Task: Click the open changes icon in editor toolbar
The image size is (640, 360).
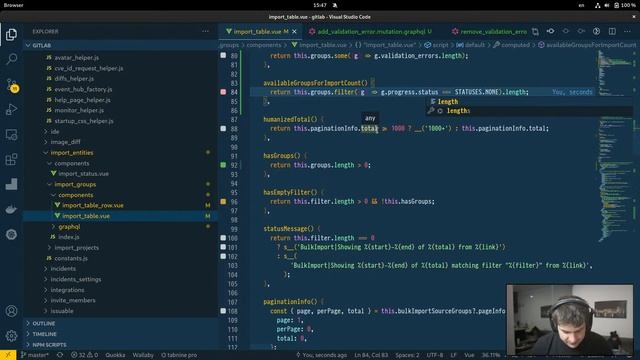Action: click(535, 31)
